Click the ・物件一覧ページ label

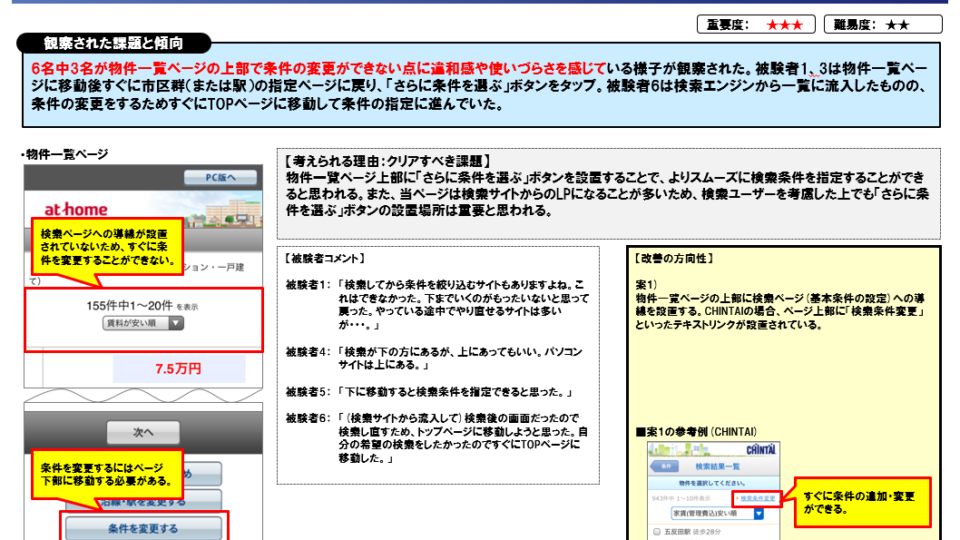64,154
